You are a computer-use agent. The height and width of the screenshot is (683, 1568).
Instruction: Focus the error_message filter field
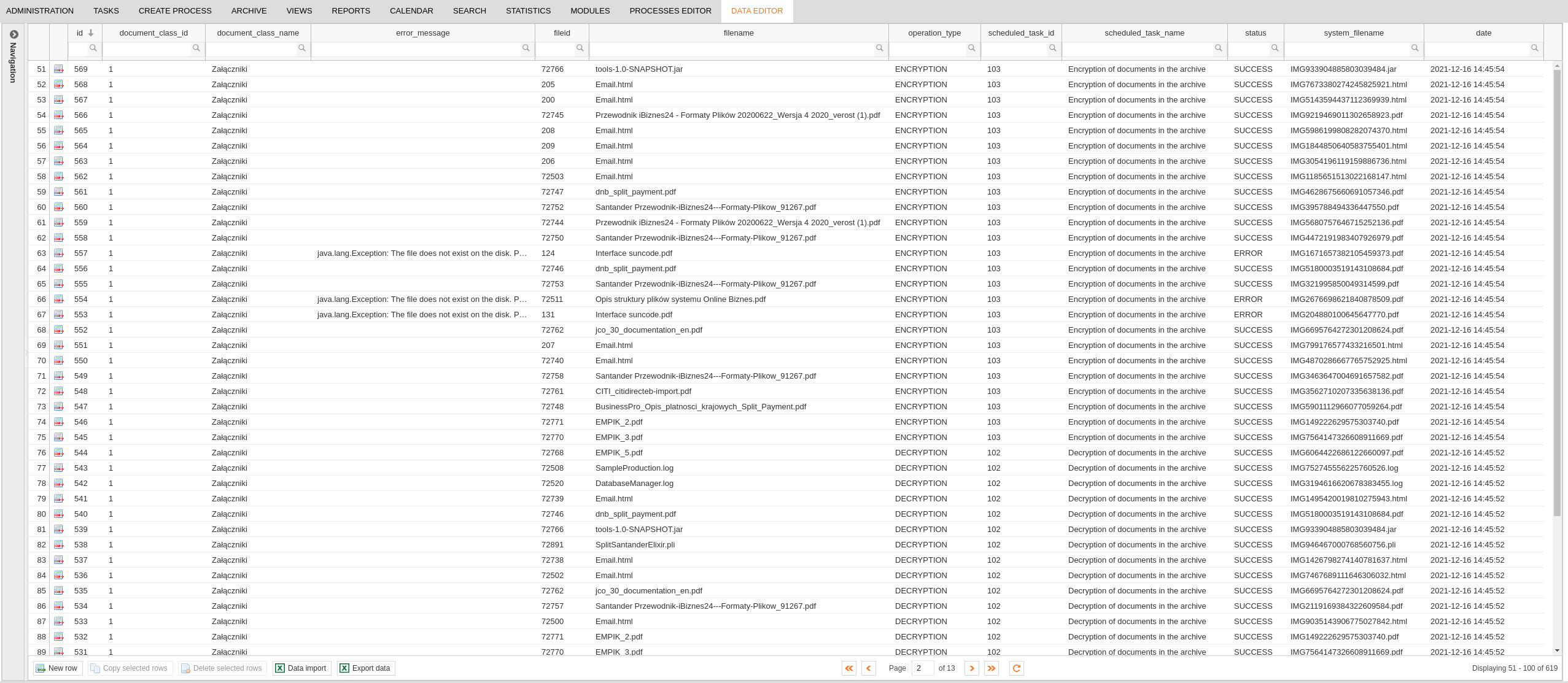pos(417,48)
